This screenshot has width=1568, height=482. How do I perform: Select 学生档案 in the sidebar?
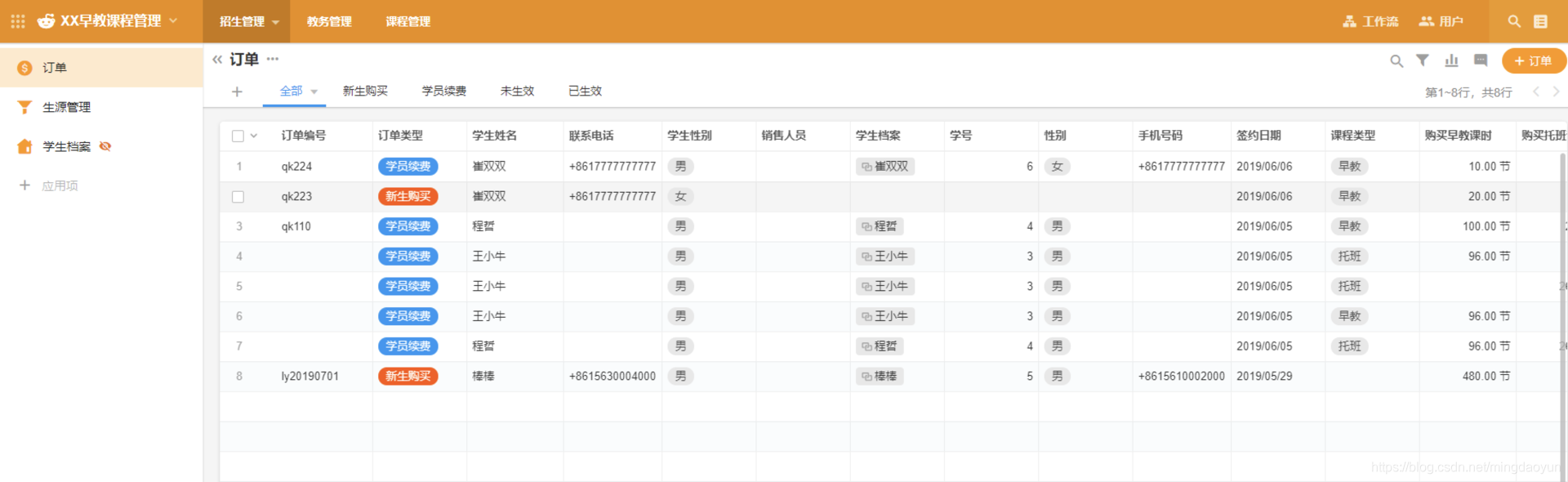pos(66,147)
